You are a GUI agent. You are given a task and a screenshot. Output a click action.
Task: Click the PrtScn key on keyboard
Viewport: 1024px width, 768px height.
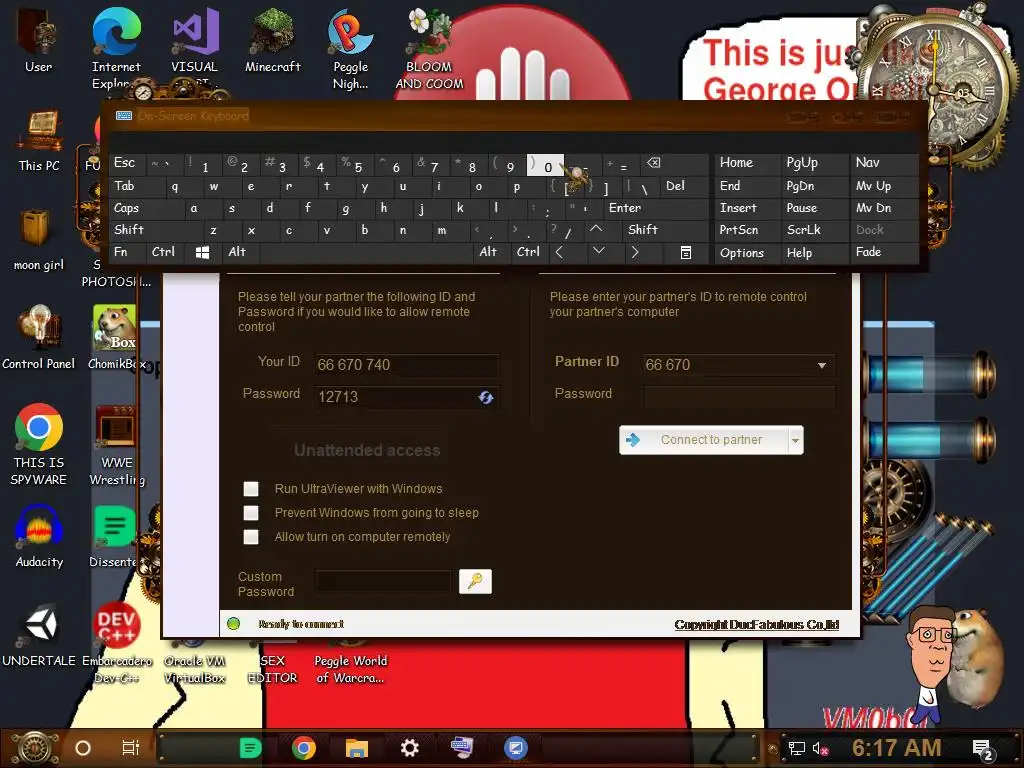(x=746, y=230)
